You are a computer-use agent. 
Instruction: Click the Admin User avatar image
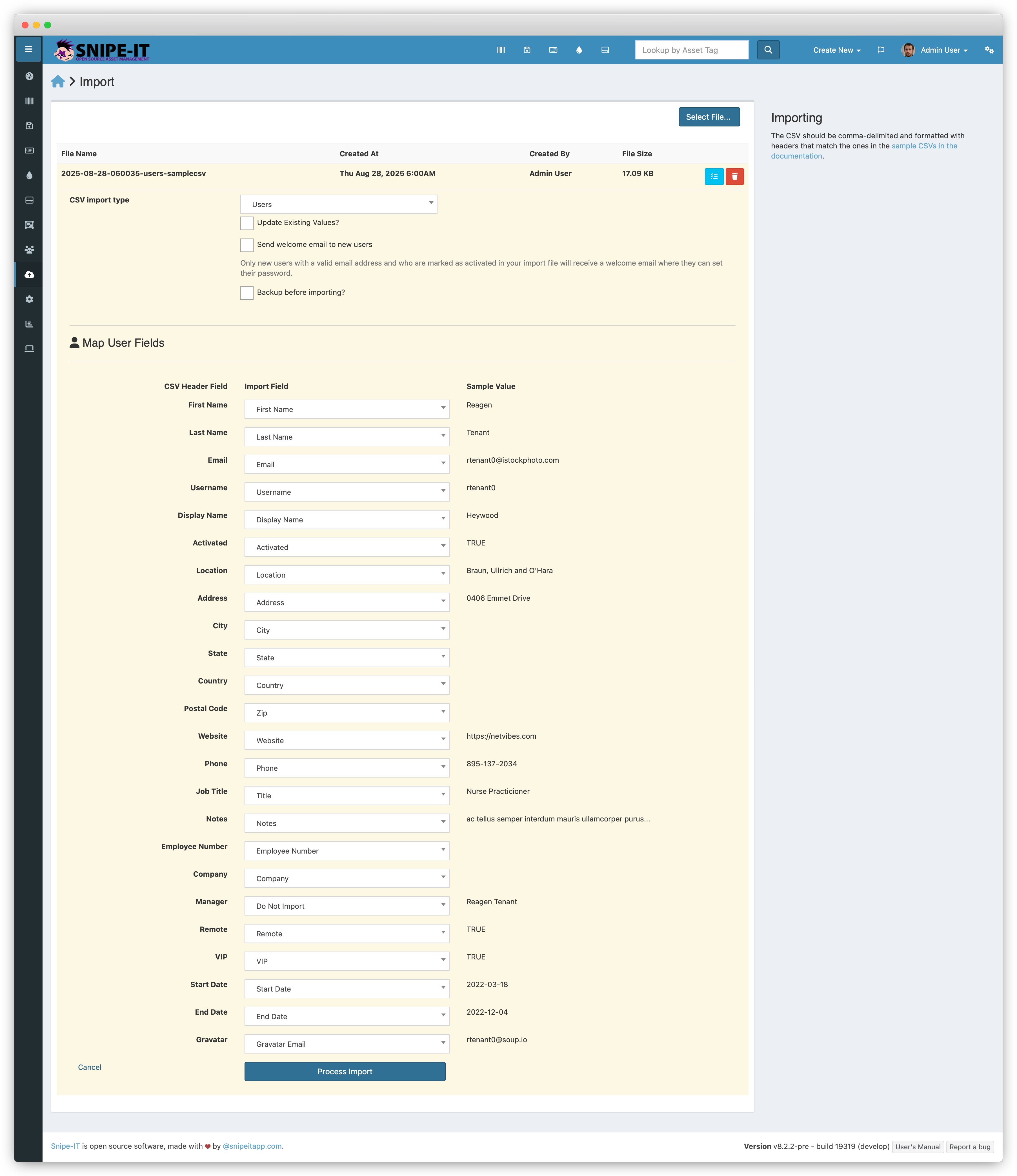(x=908, y=50)
